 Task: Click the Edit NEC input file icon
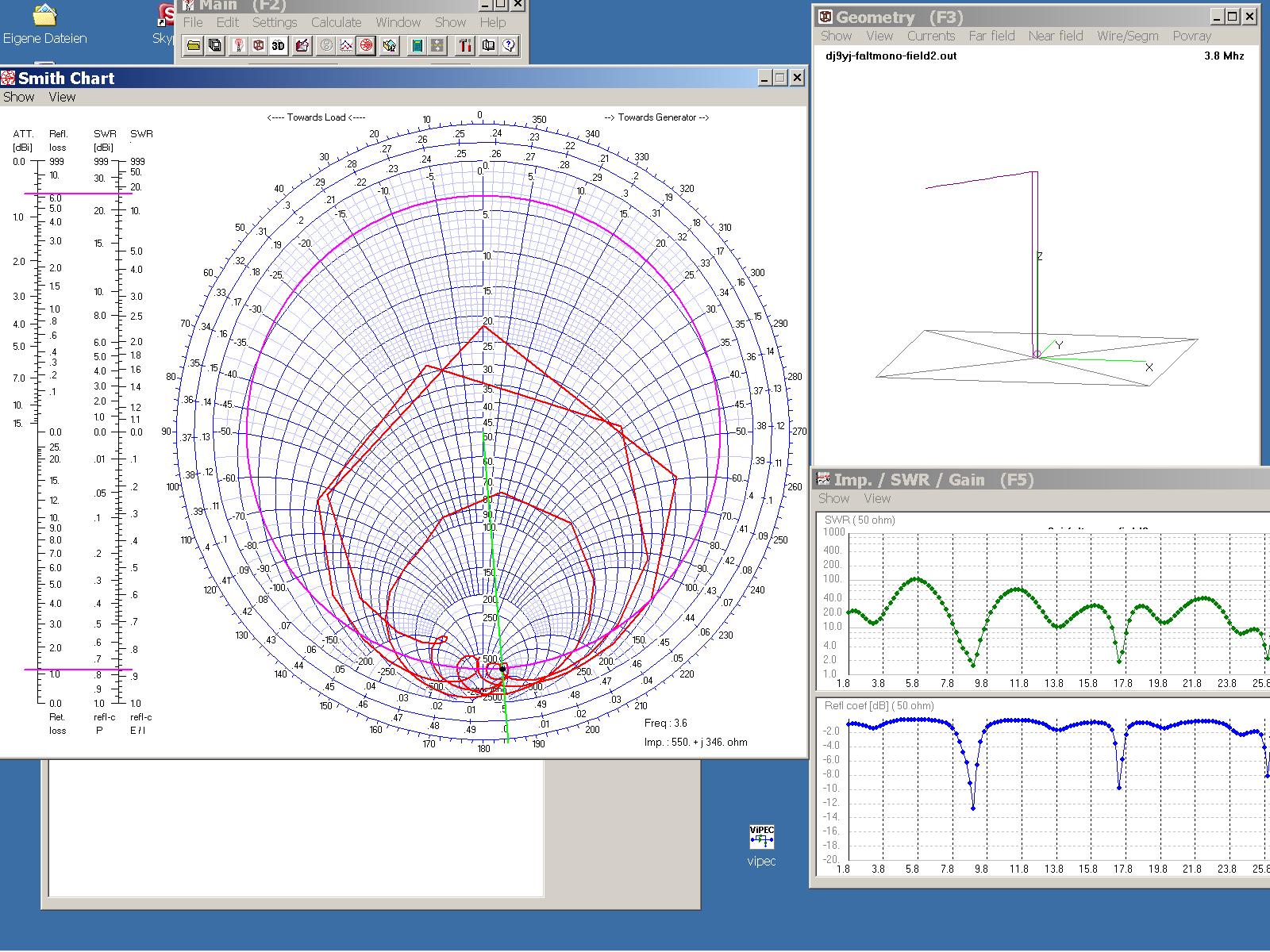pyautogui.click(x=302, y=46)
